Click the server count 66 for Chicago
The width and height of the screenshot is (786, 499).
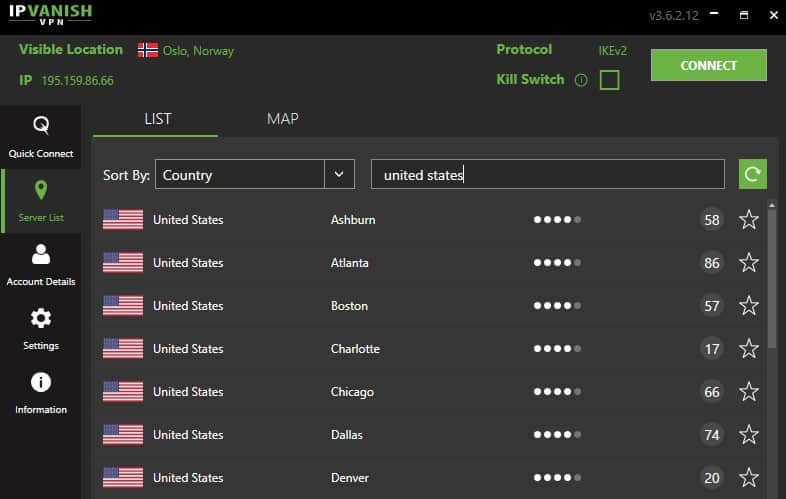point(711,392)
